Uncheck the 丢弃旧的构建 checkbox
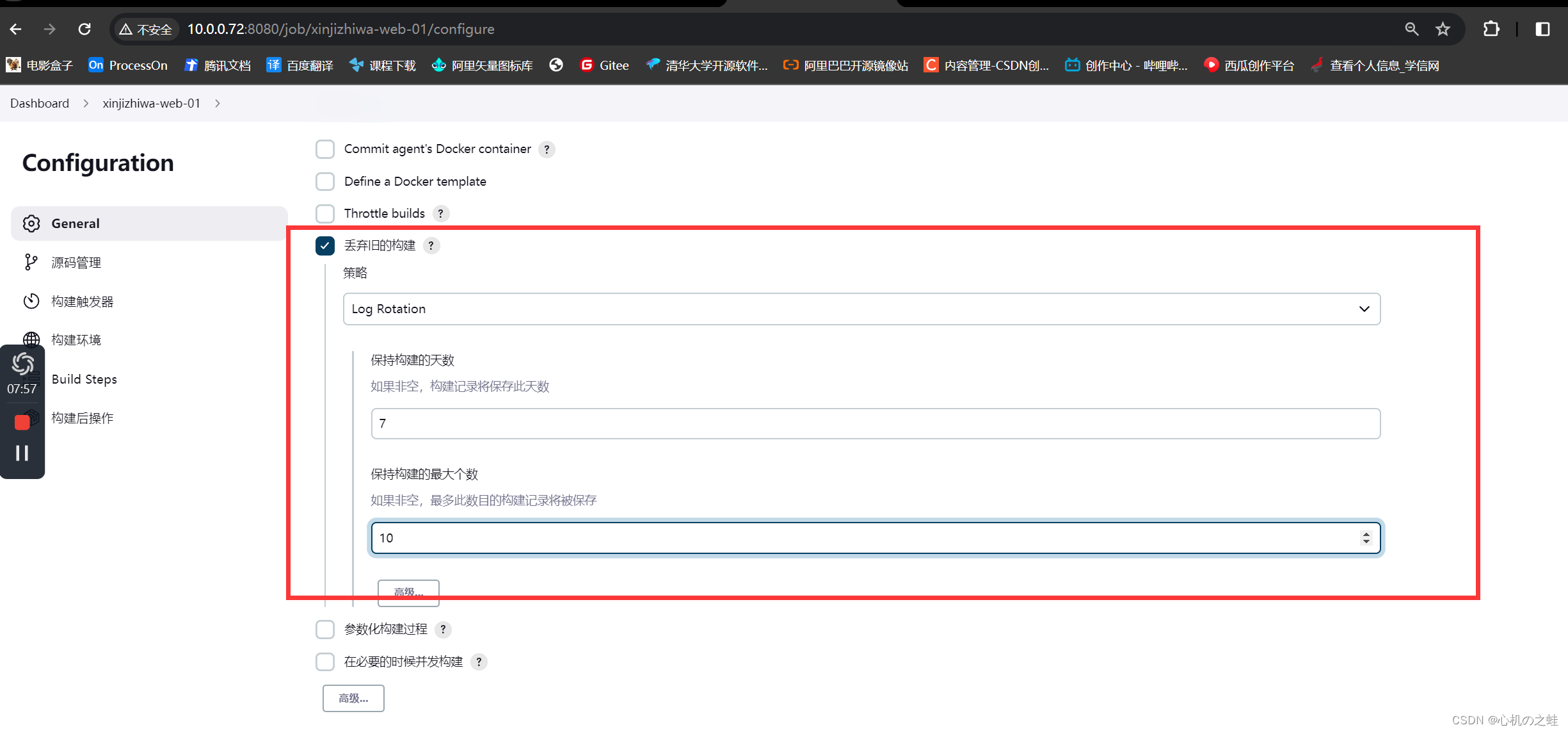Image resolution: width=1568 pixels, height=732 pixels. click(x=324, y=245)
